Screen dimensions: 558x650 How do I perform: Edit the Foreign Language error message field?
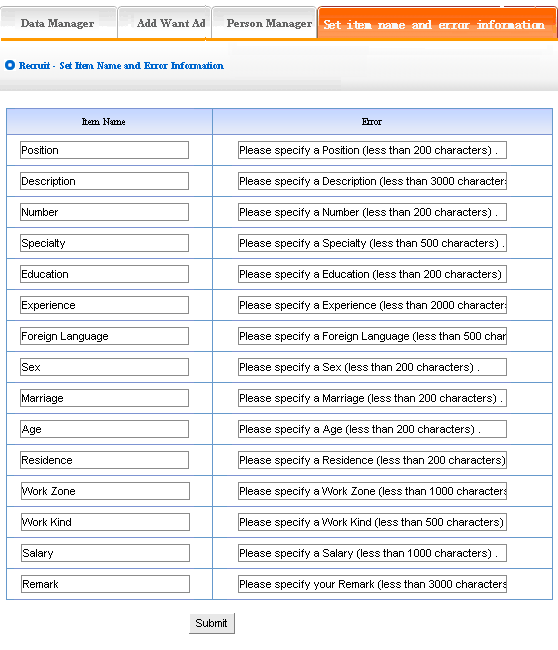[372, 336]
